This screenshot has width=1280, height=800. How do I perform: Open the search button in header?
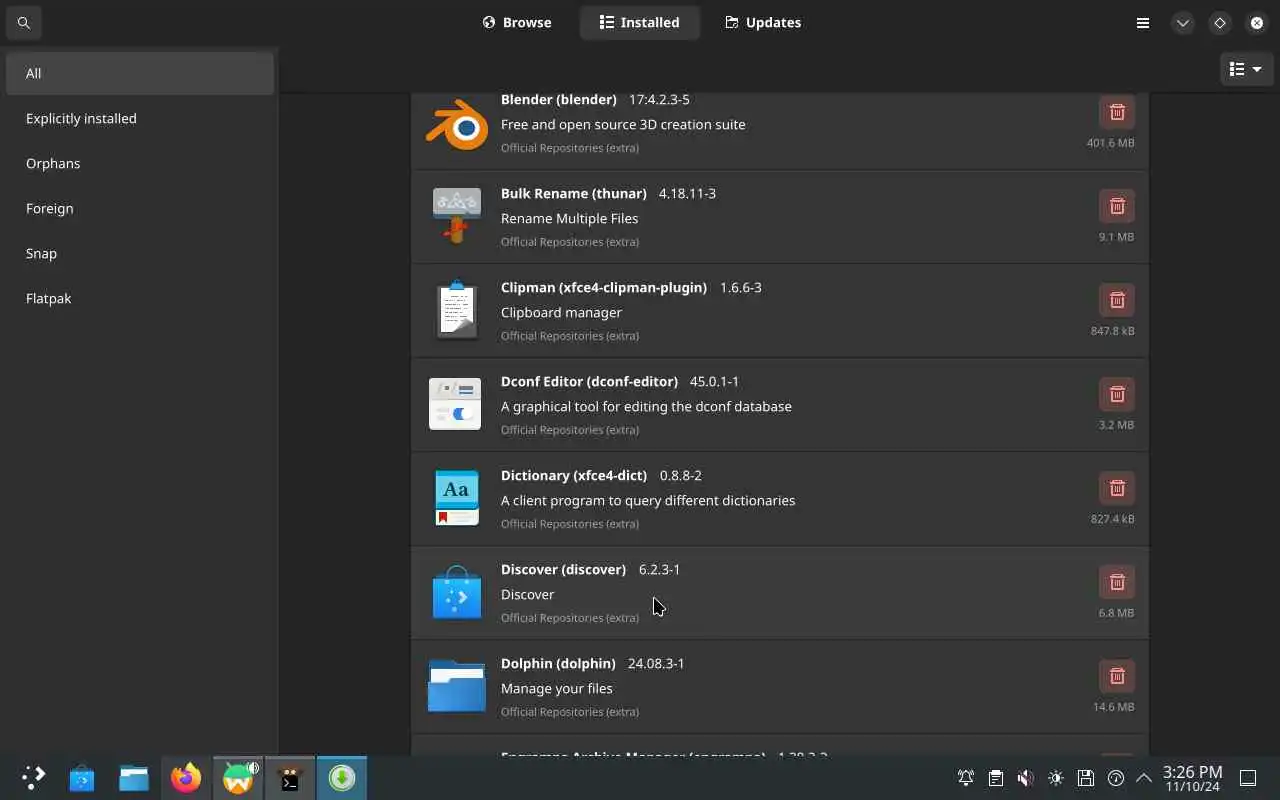coord(24,22)
